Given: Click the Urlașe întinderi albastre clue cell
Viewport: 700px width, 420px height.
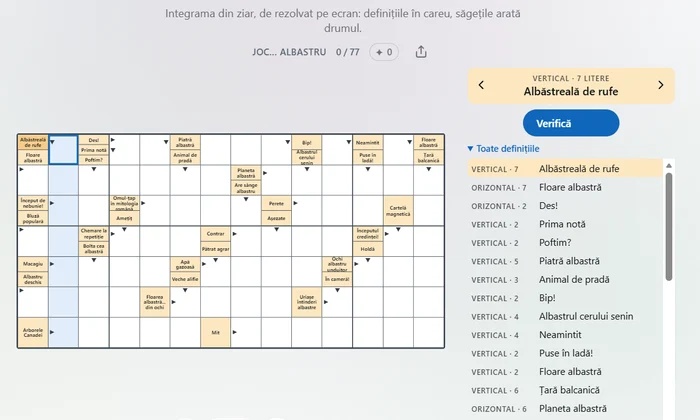Looking at the screenshot, I should pyautogui.click(x=307, y=302).
